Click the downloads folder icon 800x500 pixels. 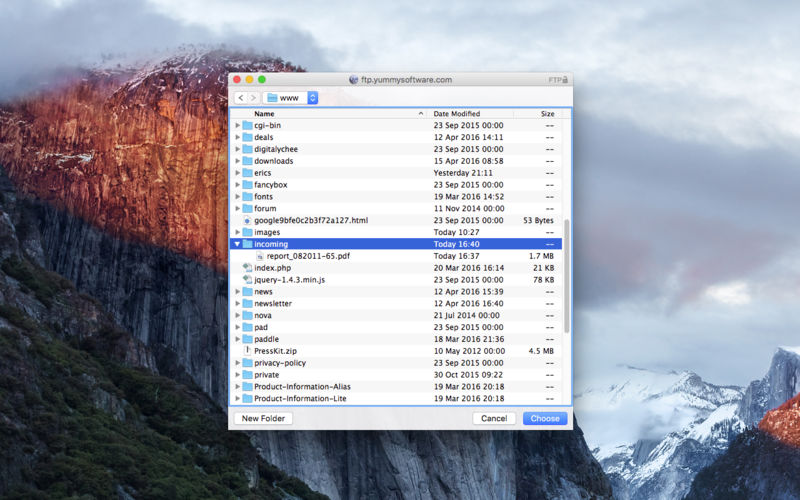pyautogui.click(x=247, y=161)
